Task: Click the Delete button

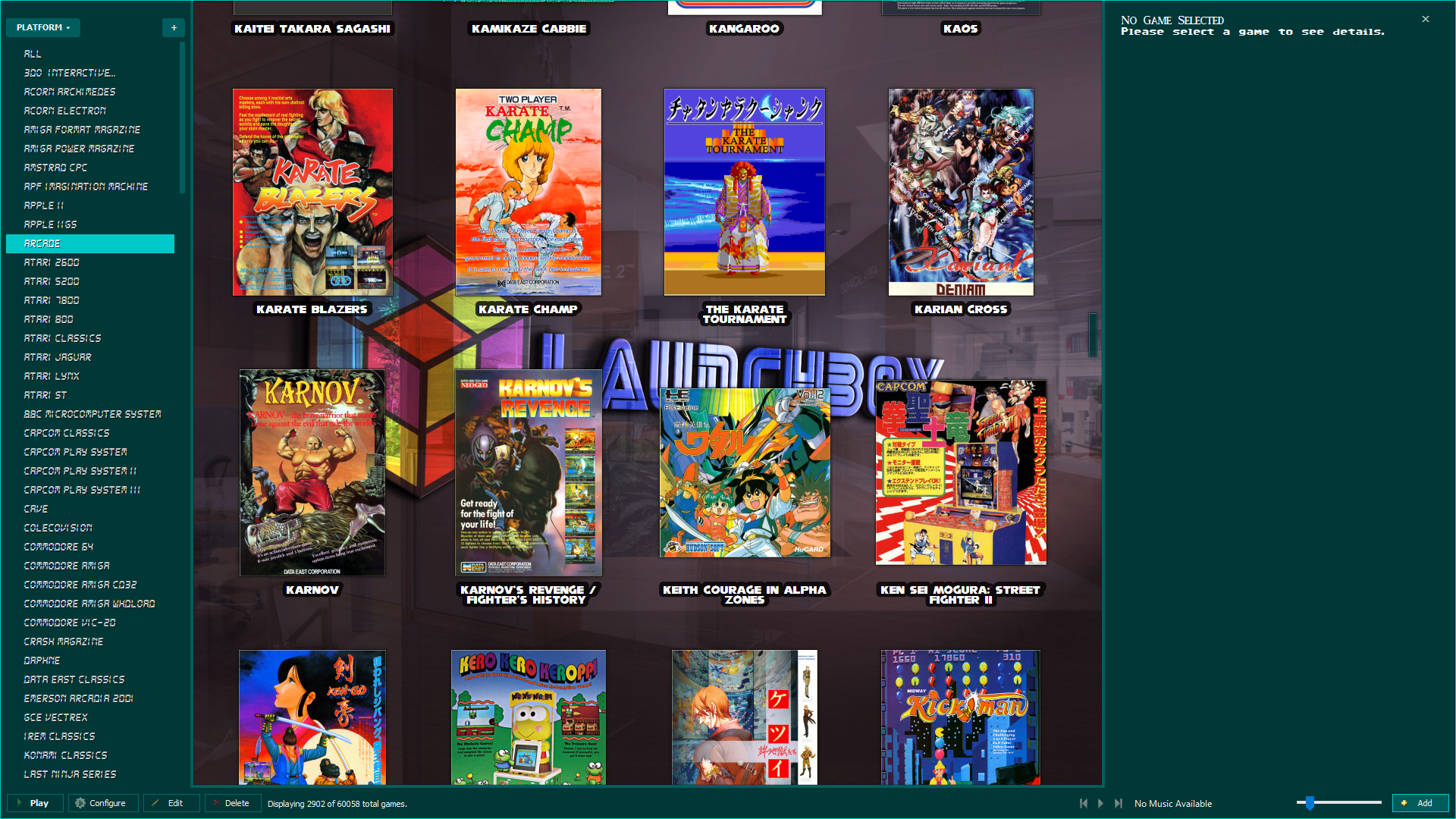Action: pos(231,803)
